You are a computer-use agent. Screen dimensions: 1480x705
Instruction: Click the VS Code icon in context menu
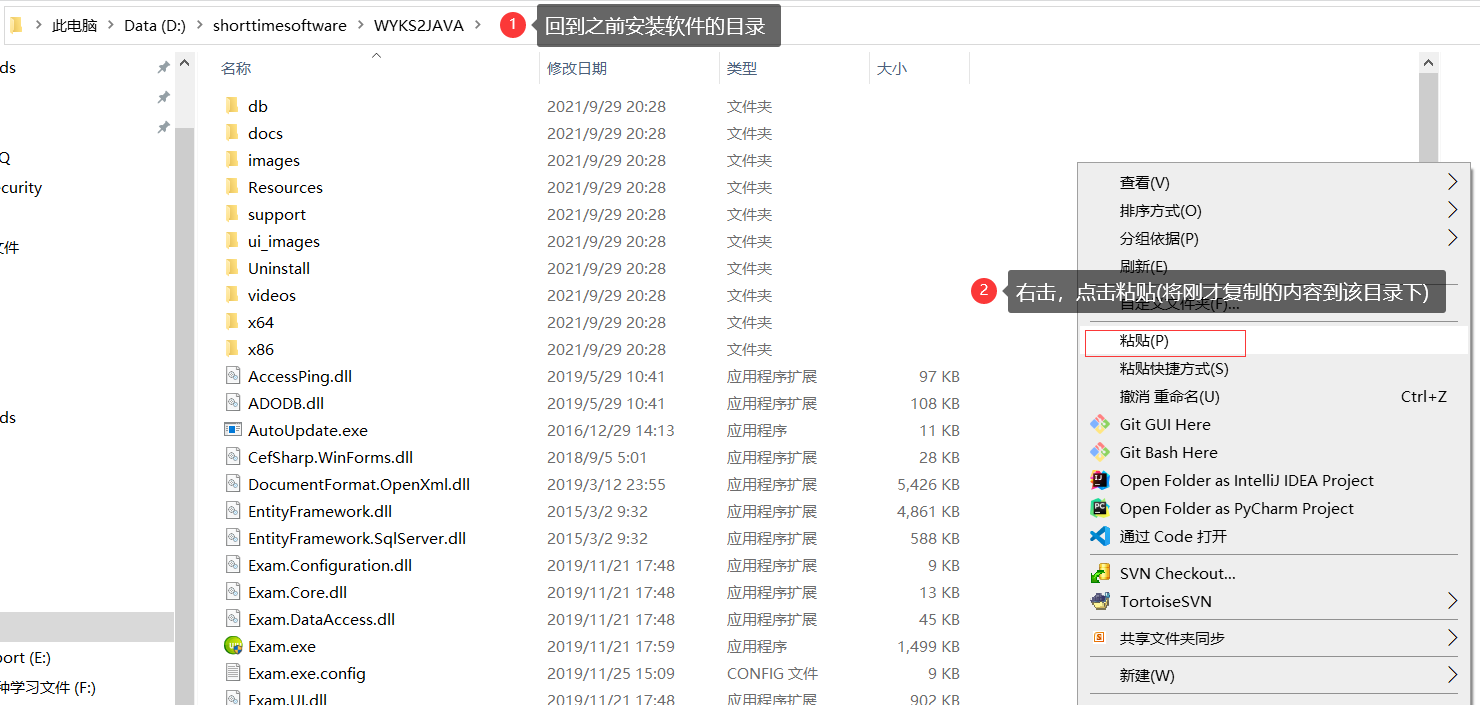coord(1100,536)
